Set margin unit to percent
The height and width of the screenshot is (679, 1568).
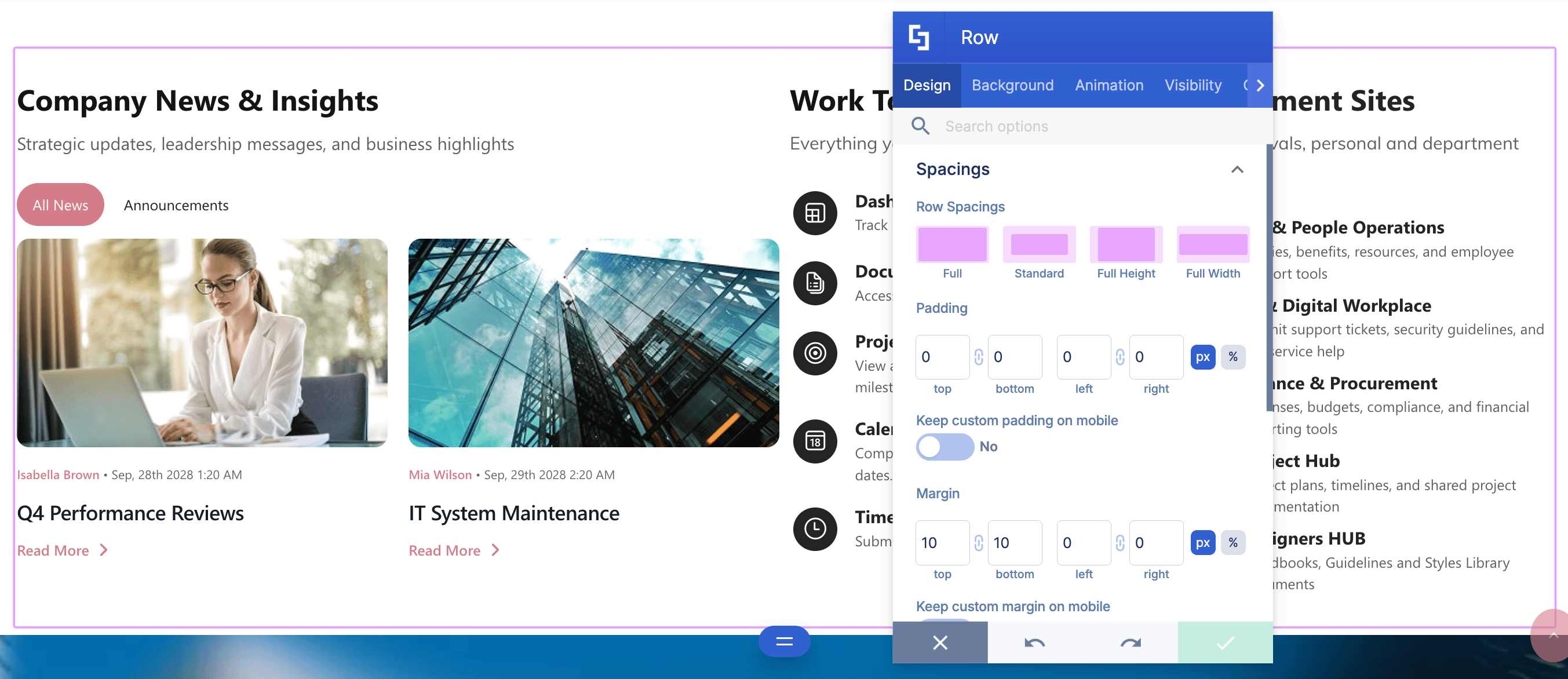[x=1232, y=542]
